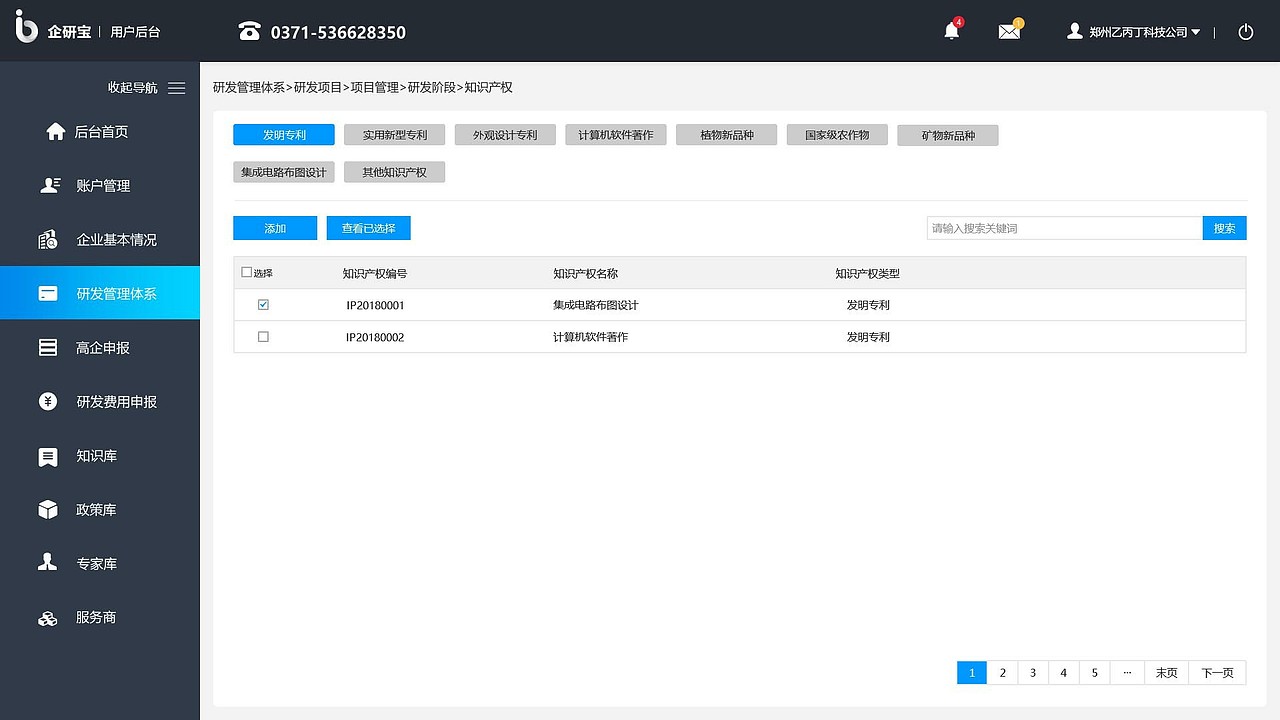
Task: Click the user avatar icon
Action: coord(1075,31)
